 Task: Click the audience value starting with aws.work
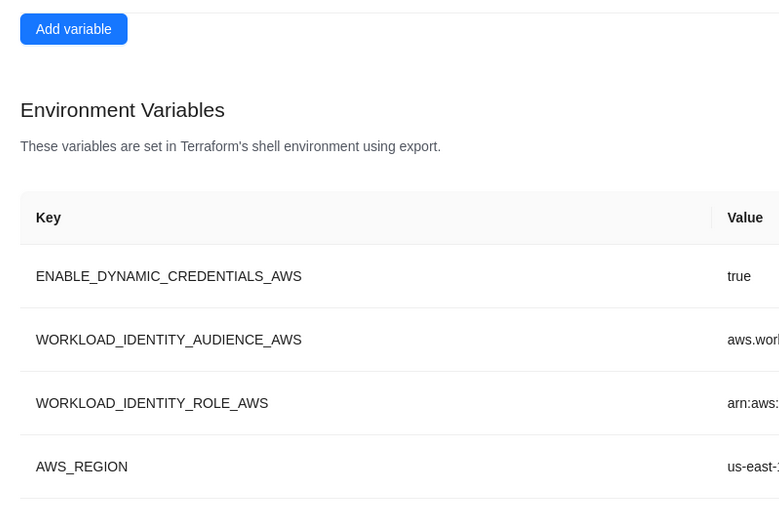(x=752, y=340)
